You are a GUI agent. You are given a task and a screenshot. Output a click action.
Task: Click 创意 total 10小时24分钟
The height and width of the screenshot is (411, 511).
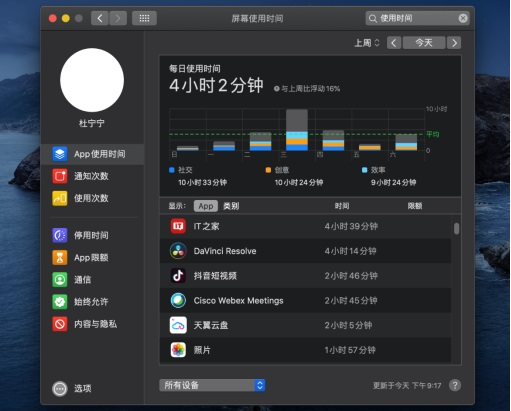point(299,183)
